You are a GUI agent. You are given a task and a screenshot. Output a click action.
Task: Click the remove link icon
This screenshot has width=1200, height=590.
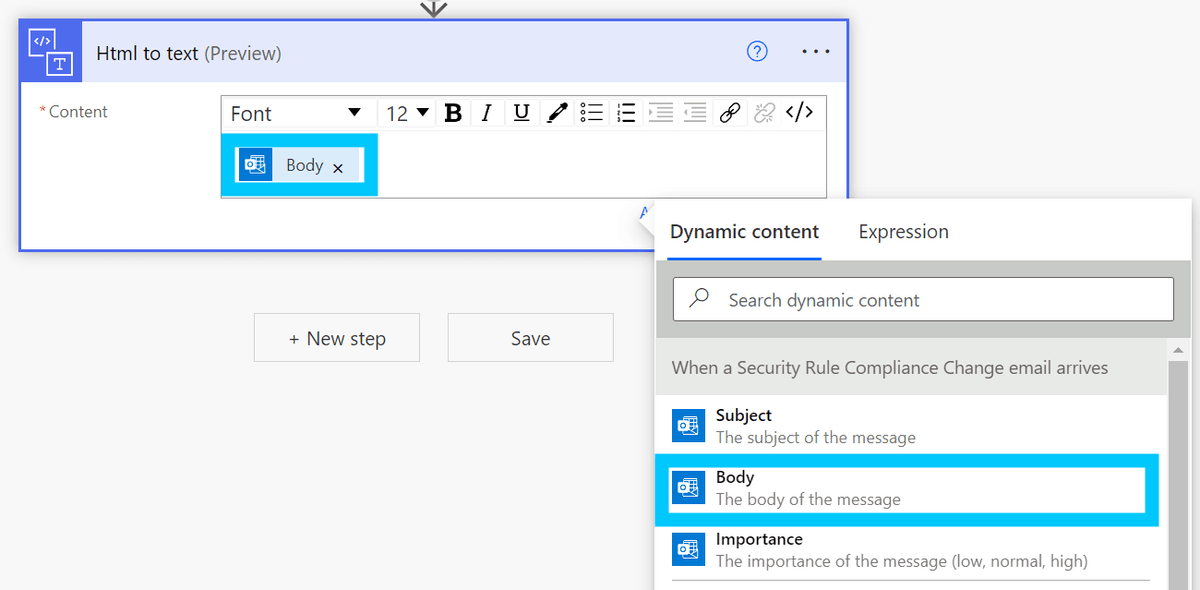(x=763, y=113)
